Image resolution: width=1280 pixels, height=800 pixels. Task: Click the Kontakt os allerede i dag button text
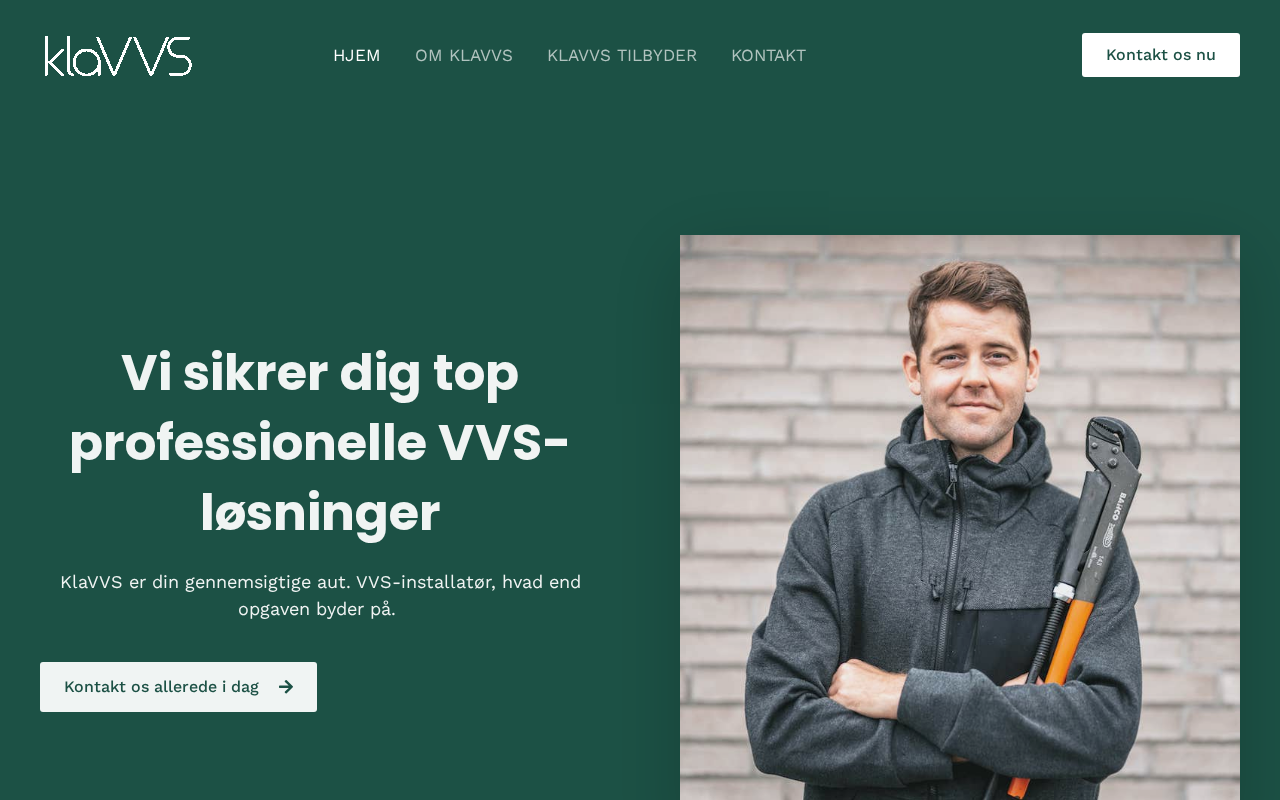point(161,687)
